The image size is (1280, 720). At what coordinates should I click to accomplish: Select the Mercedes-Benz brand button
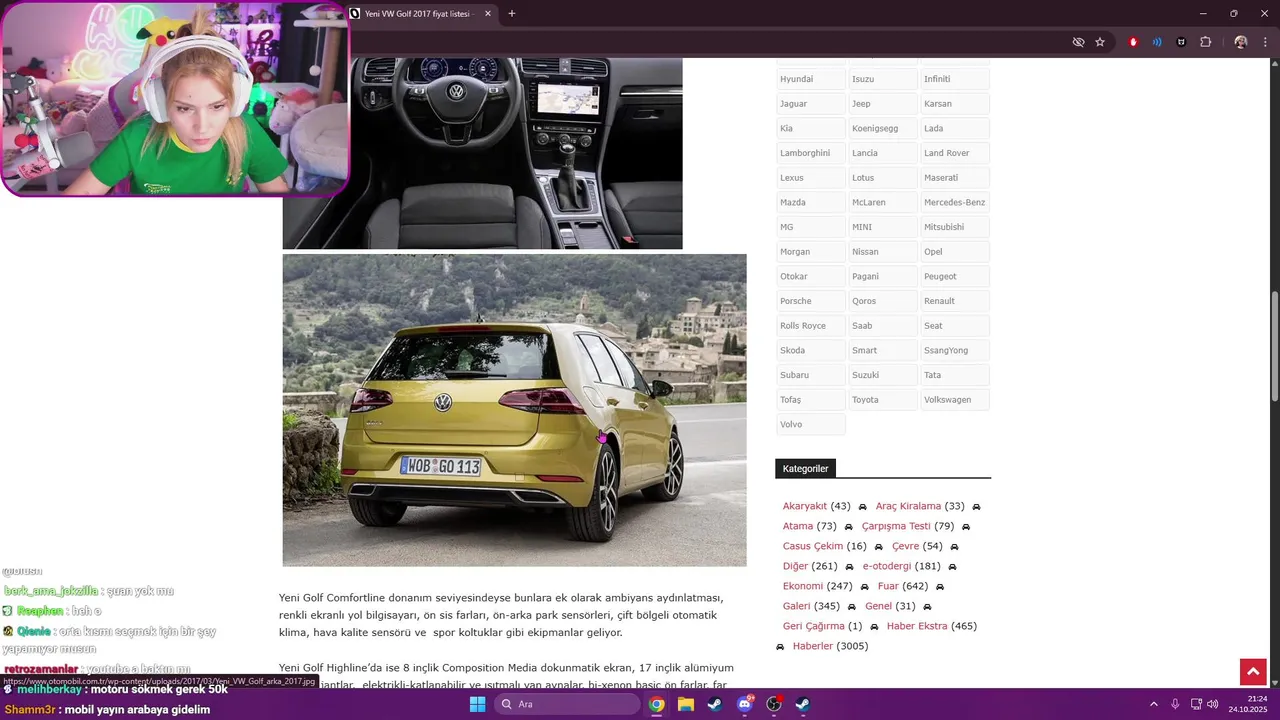[x=955, y=202]
